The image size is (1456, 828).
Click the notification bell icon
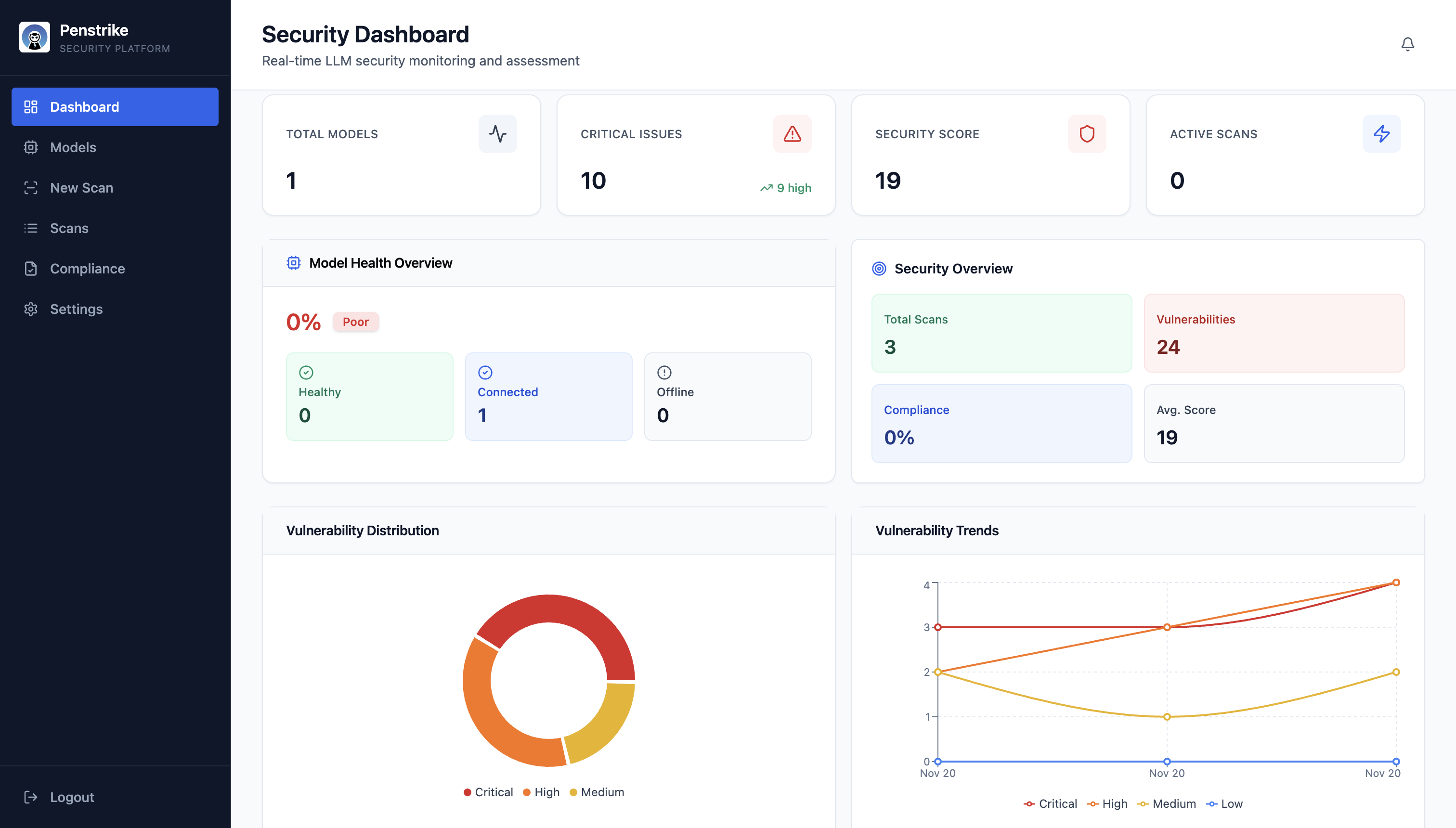click(1409, 44)
